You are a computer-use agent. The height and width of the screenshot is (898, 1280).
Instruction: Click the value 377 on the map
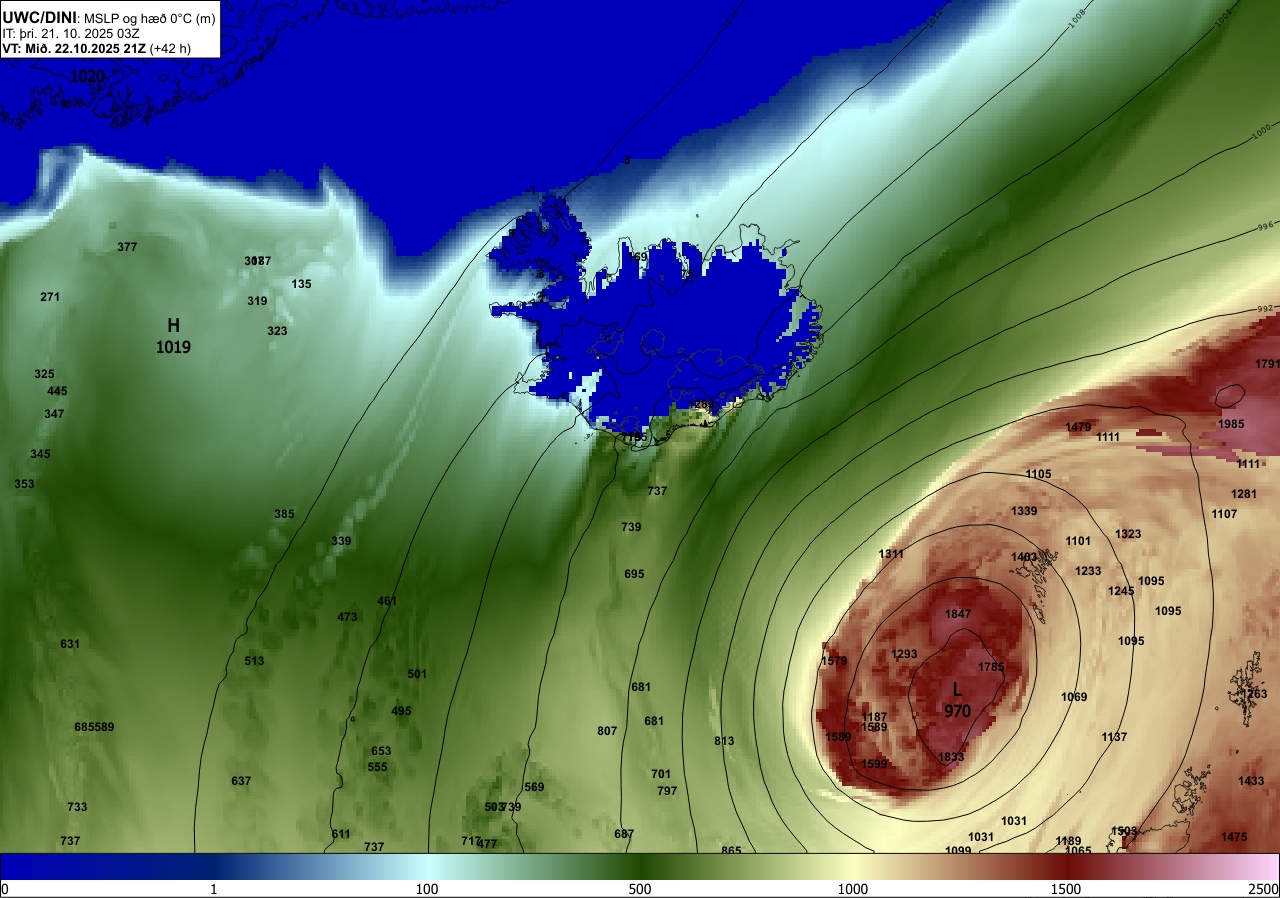tap(127, 247)
